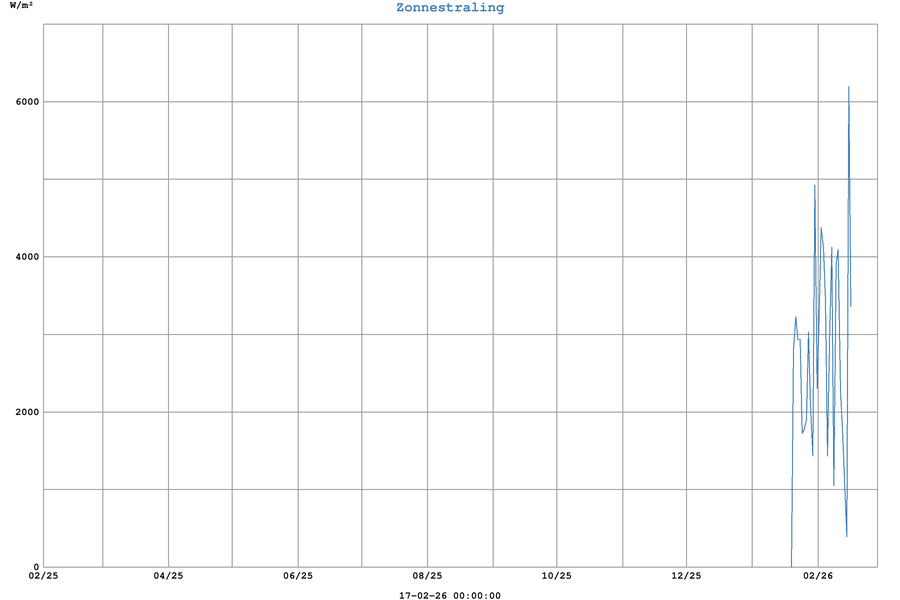This screenshot has width=900, height=600.
Task: Click the final data point at line's end
Action: [851, 306]
